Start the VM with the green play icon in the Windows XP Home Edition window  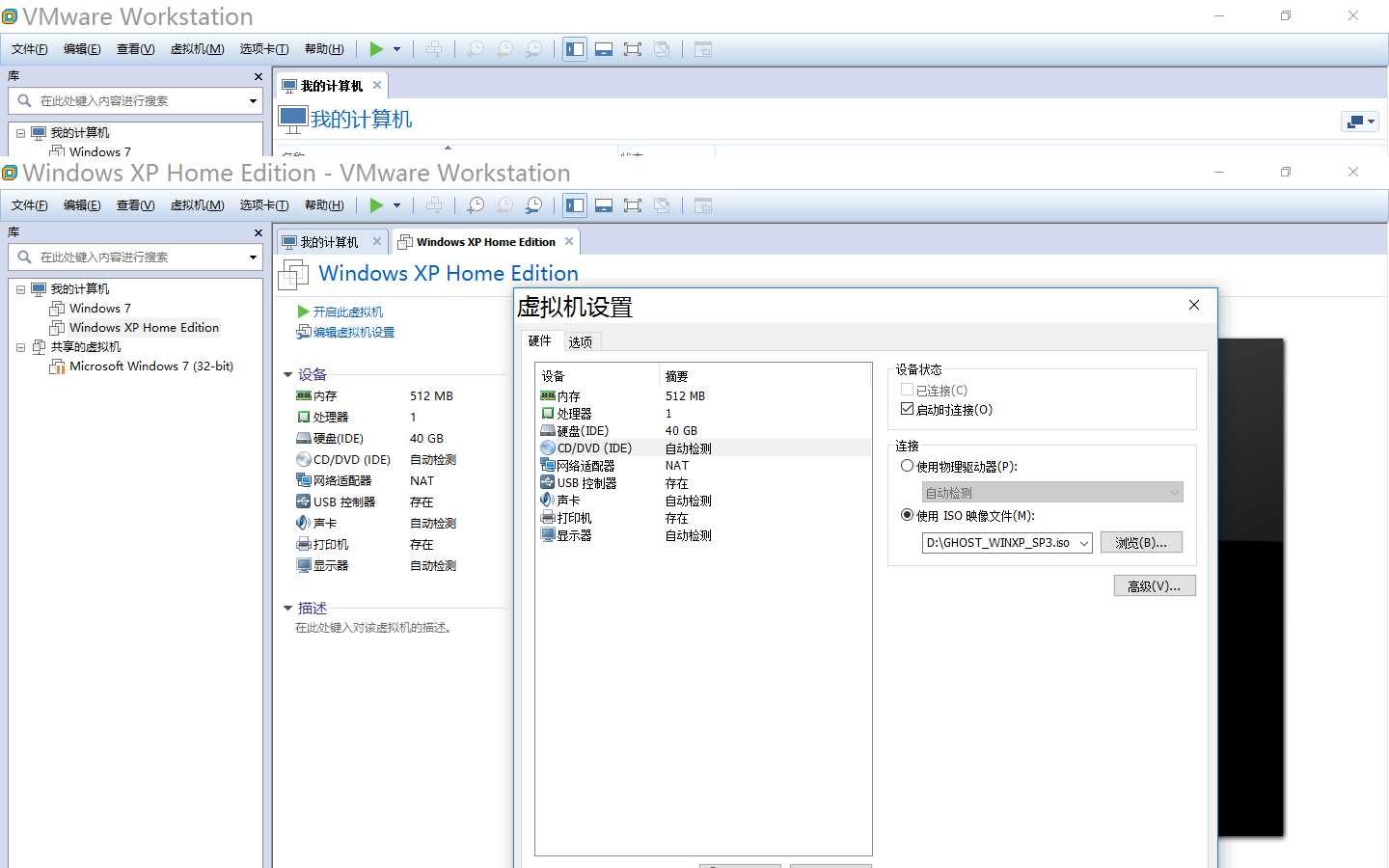376,205
